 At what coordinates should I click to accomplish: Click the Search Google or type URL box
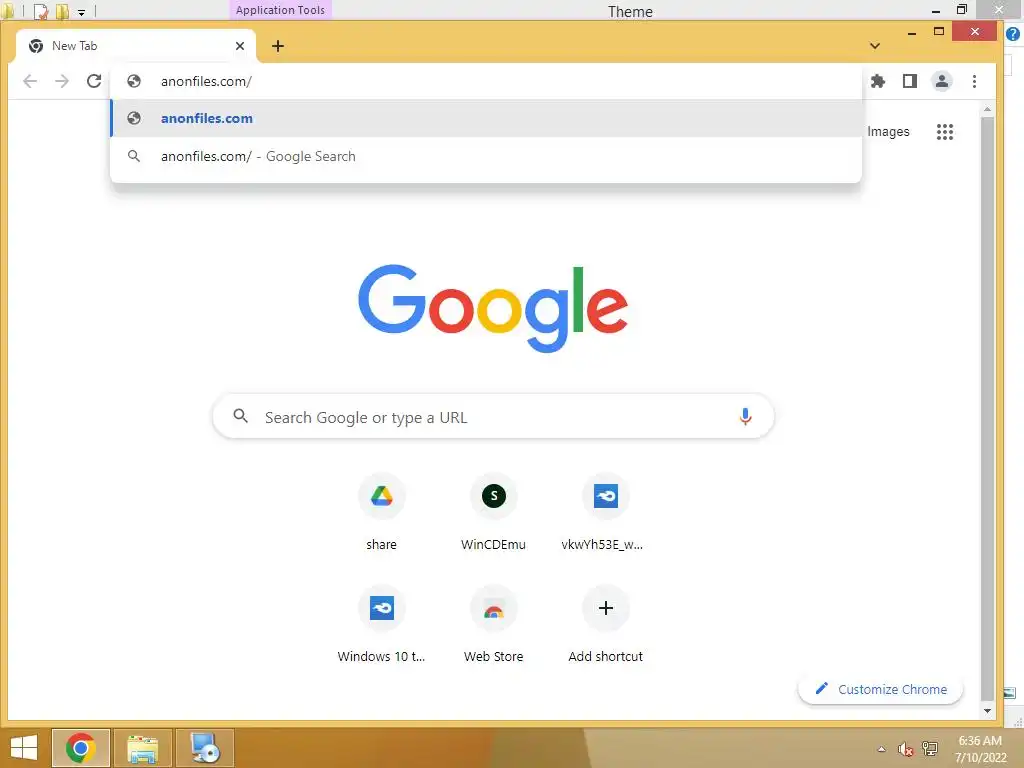tap(493, 417)
